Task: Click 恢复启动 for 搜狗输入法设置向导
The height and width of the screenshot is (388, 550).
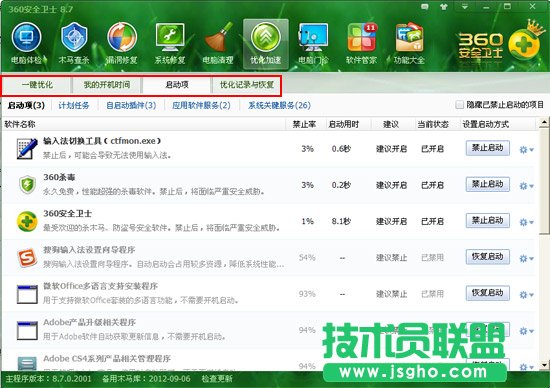Action: [x=488, y=257]
